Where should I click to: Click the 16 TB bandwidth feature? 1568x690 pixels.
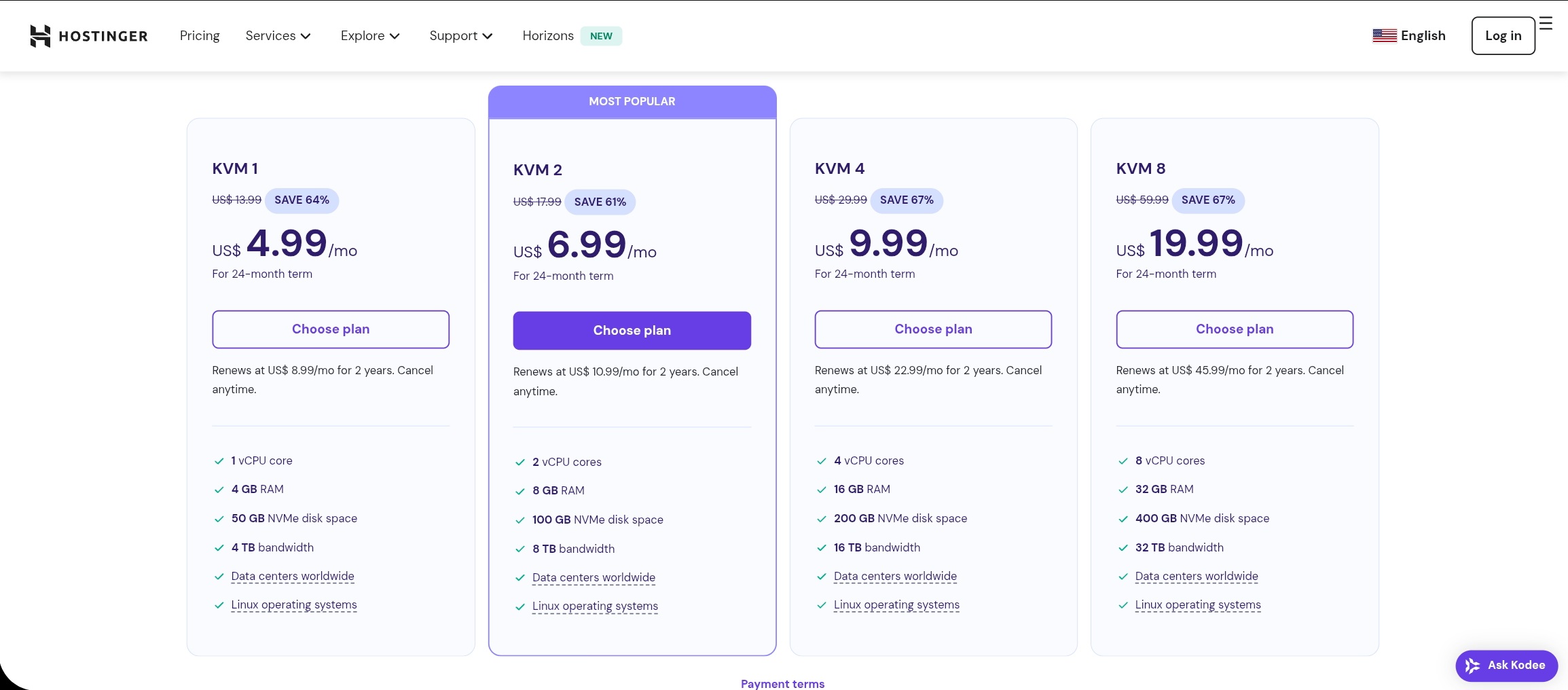[877, 548]
